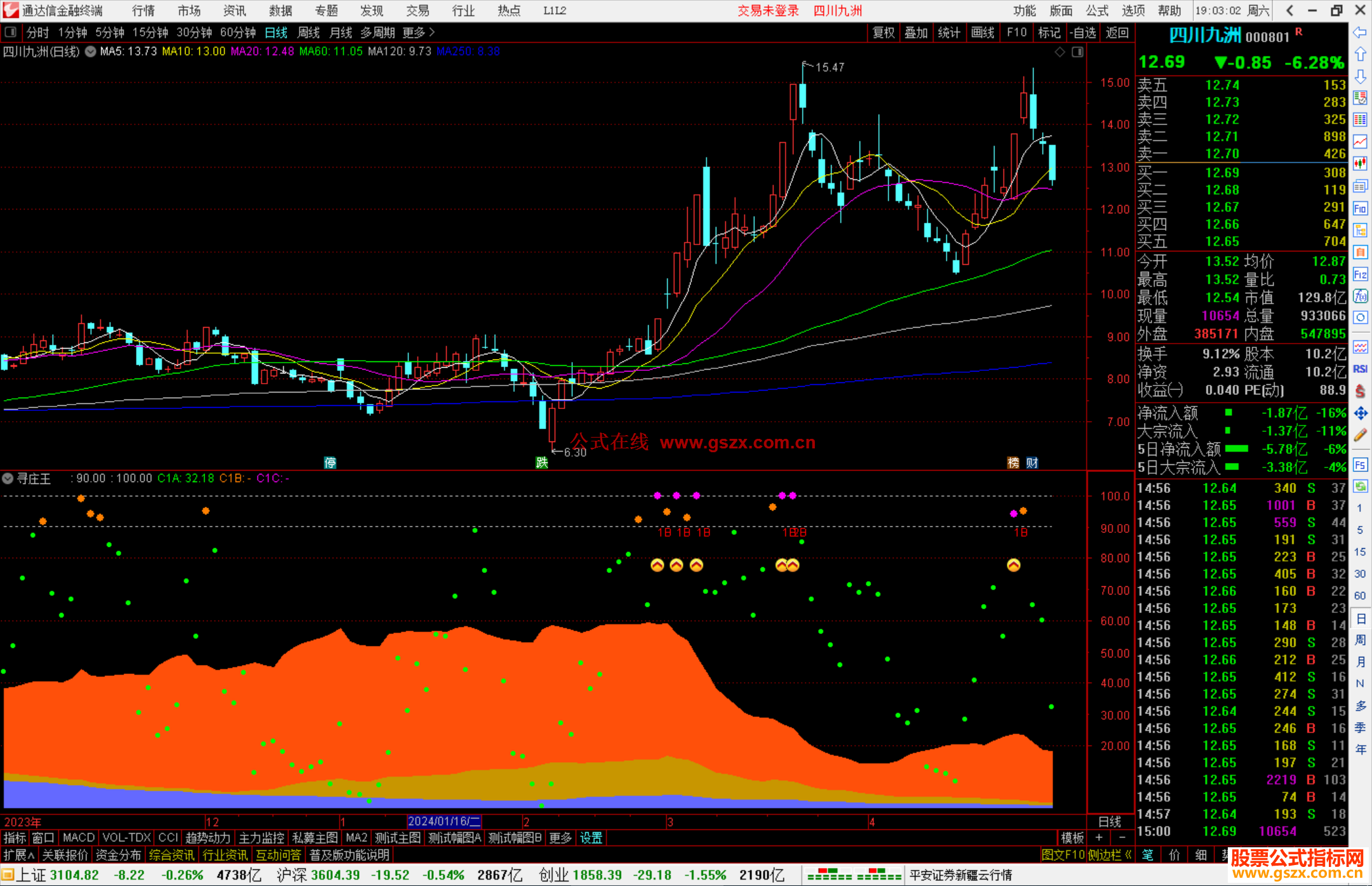Viewport: 1372px width, 886px height.
Task: Switch to the 周线 period tab
Action: 309,32
